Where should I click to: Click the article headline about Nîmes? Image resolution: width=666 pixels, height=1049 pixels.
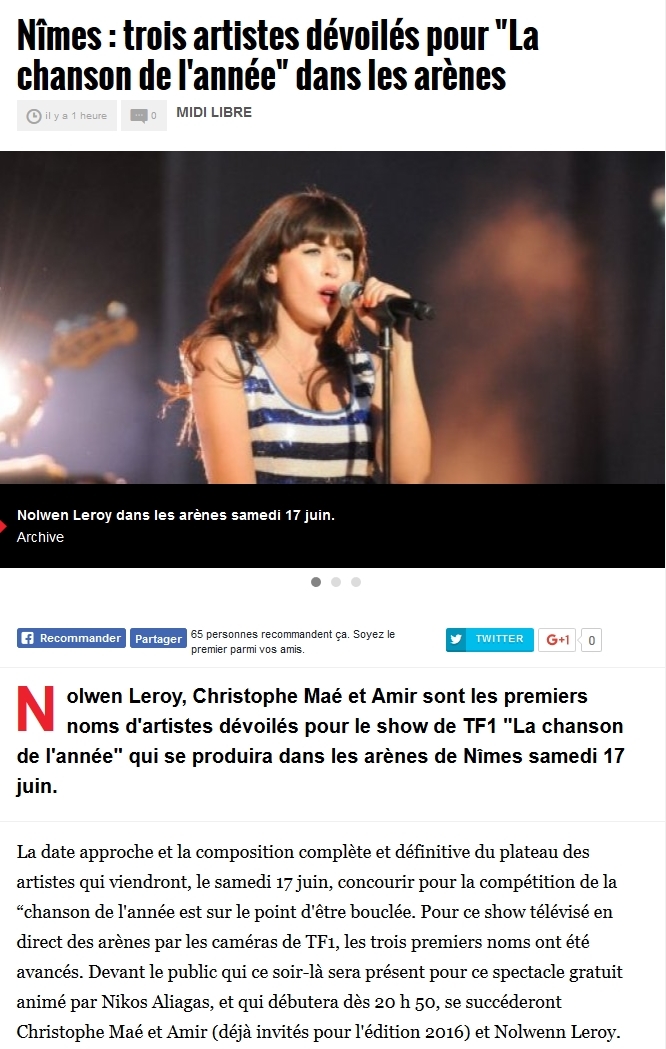click(278, 56)
